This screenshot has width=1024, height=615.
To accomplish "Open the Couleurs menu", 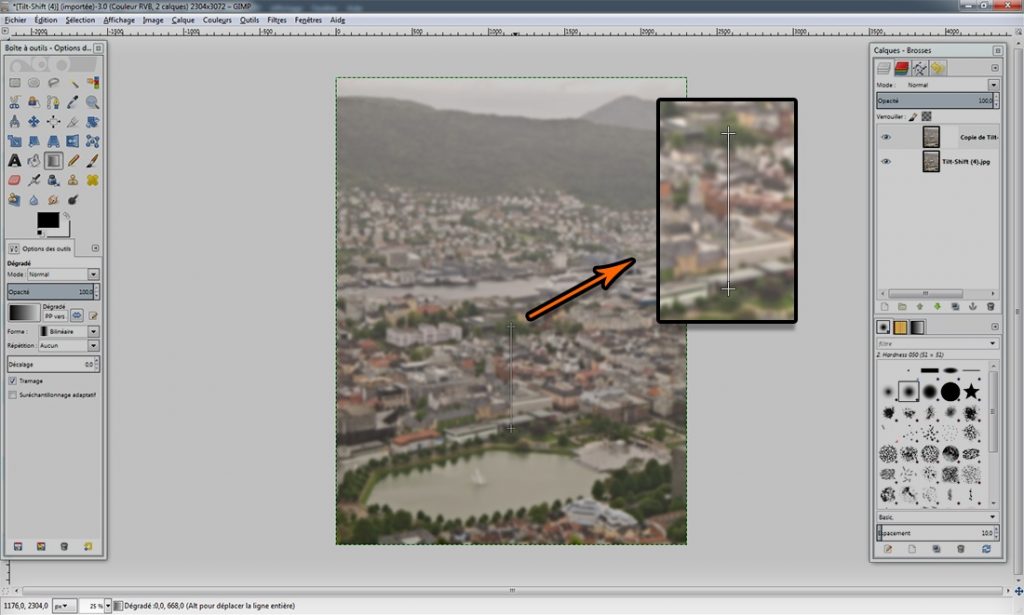I will tap(216, 19).
